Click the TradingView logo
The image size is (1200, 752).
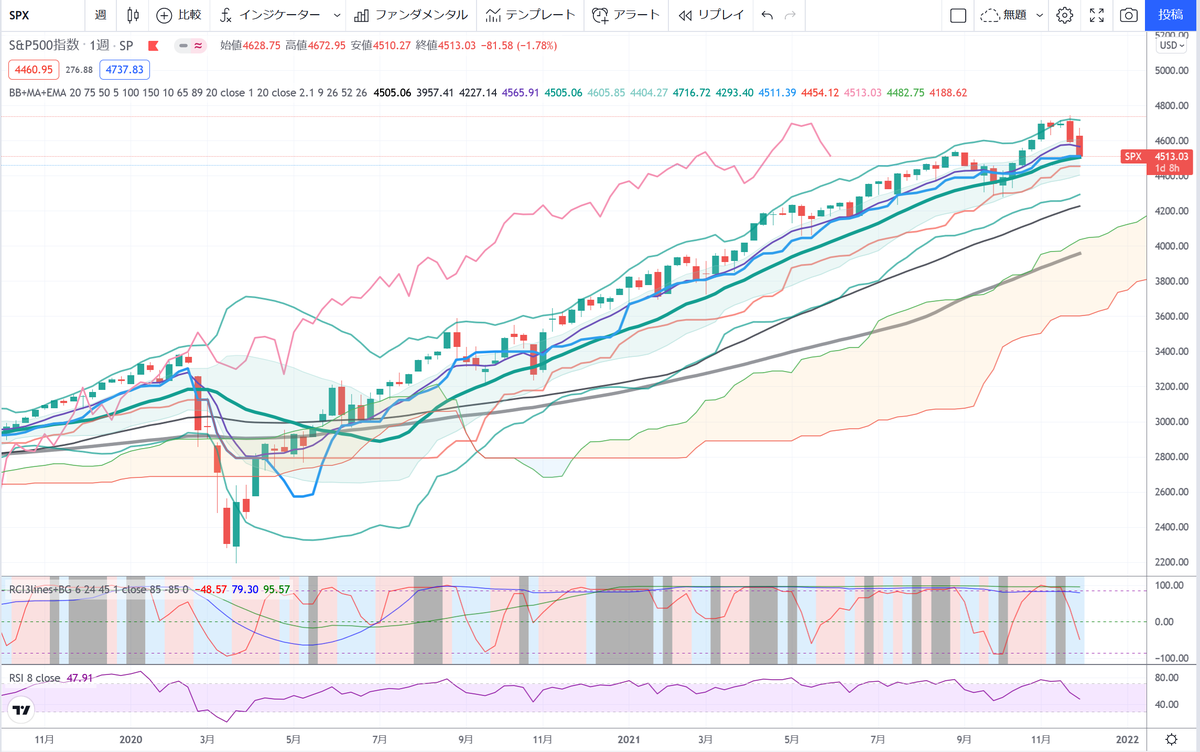pos(19,711)
